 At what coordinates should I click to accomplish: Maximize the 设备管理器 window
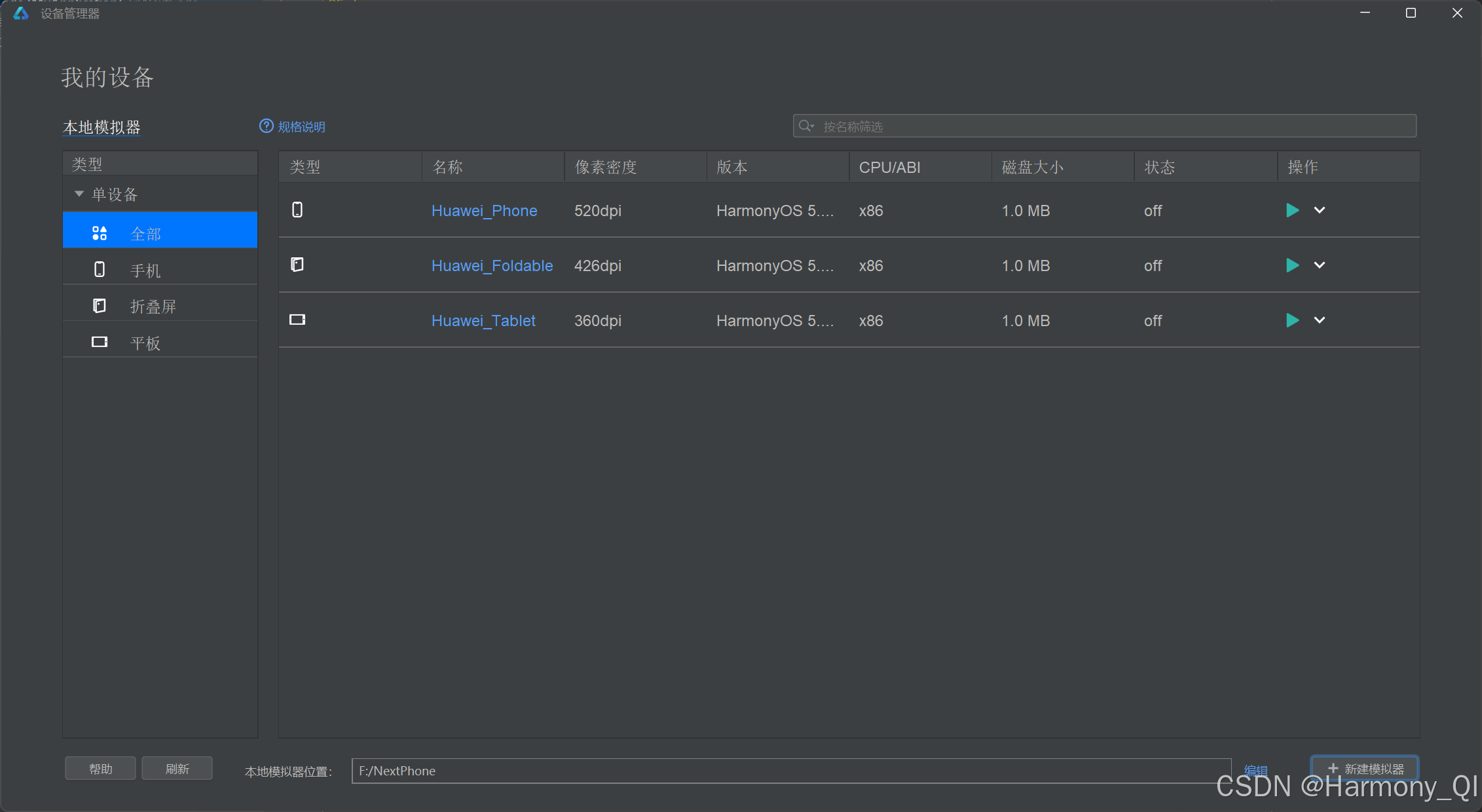click(x=1411, y=13)
